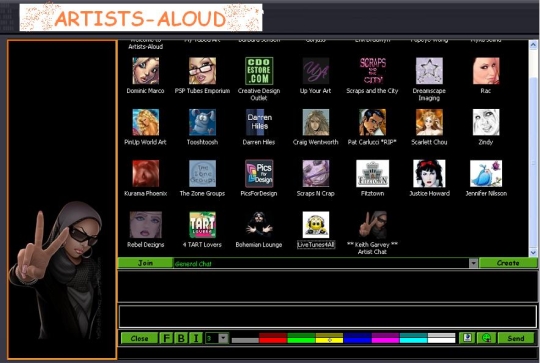Click the Artists-Aloud banner logo
This screenshot has height=363, width=540.
(141, 18)
